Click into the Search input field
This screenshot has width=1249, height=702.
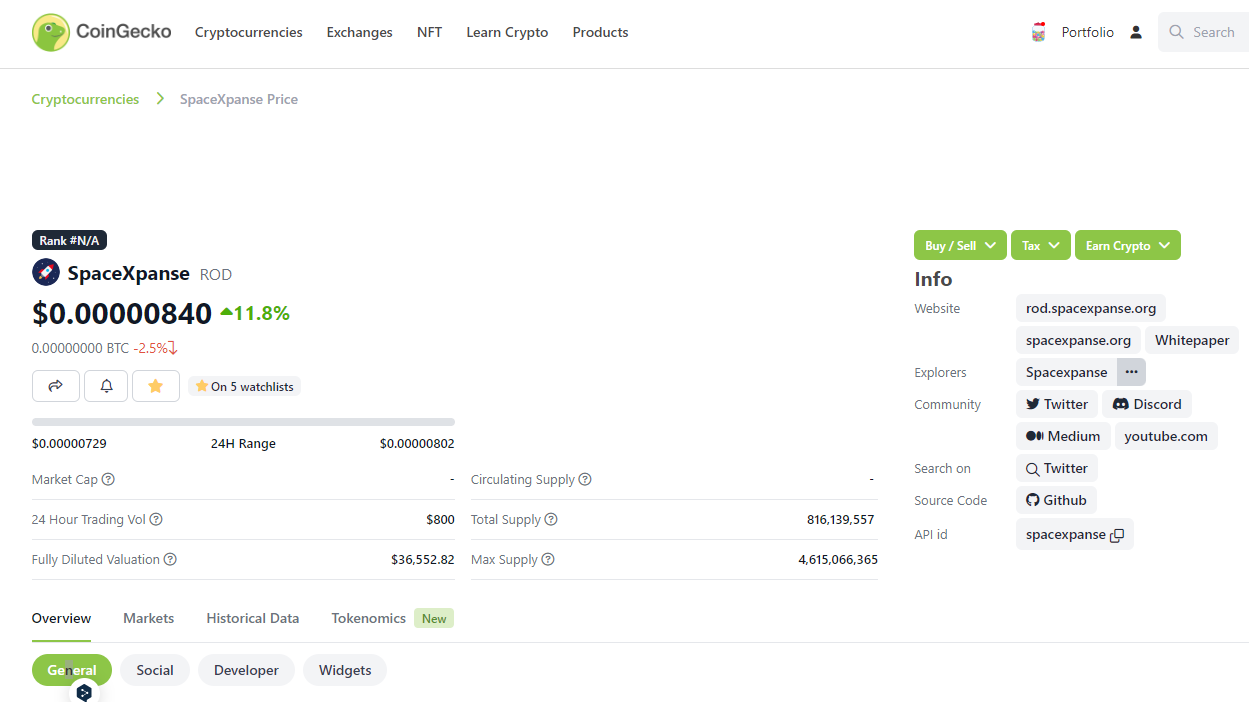point(1204,32)
